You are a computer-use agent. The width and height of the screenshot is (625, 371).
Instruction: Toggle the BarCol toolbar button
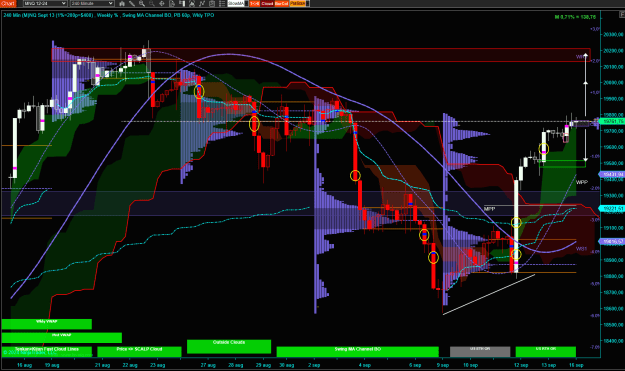(x=281, y=4)
